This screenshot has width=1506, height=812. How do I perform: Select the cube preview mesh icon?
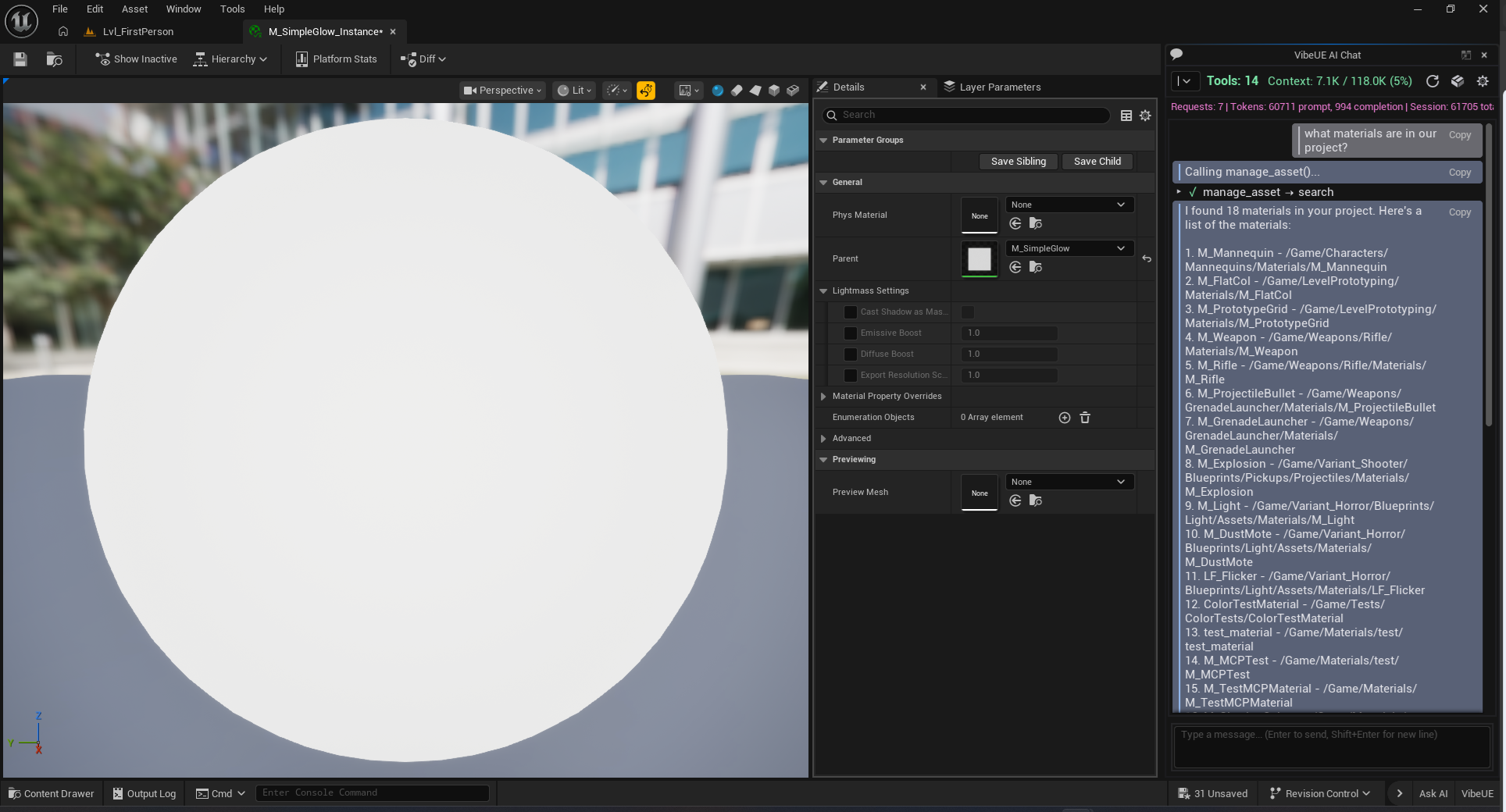point(775,91)
